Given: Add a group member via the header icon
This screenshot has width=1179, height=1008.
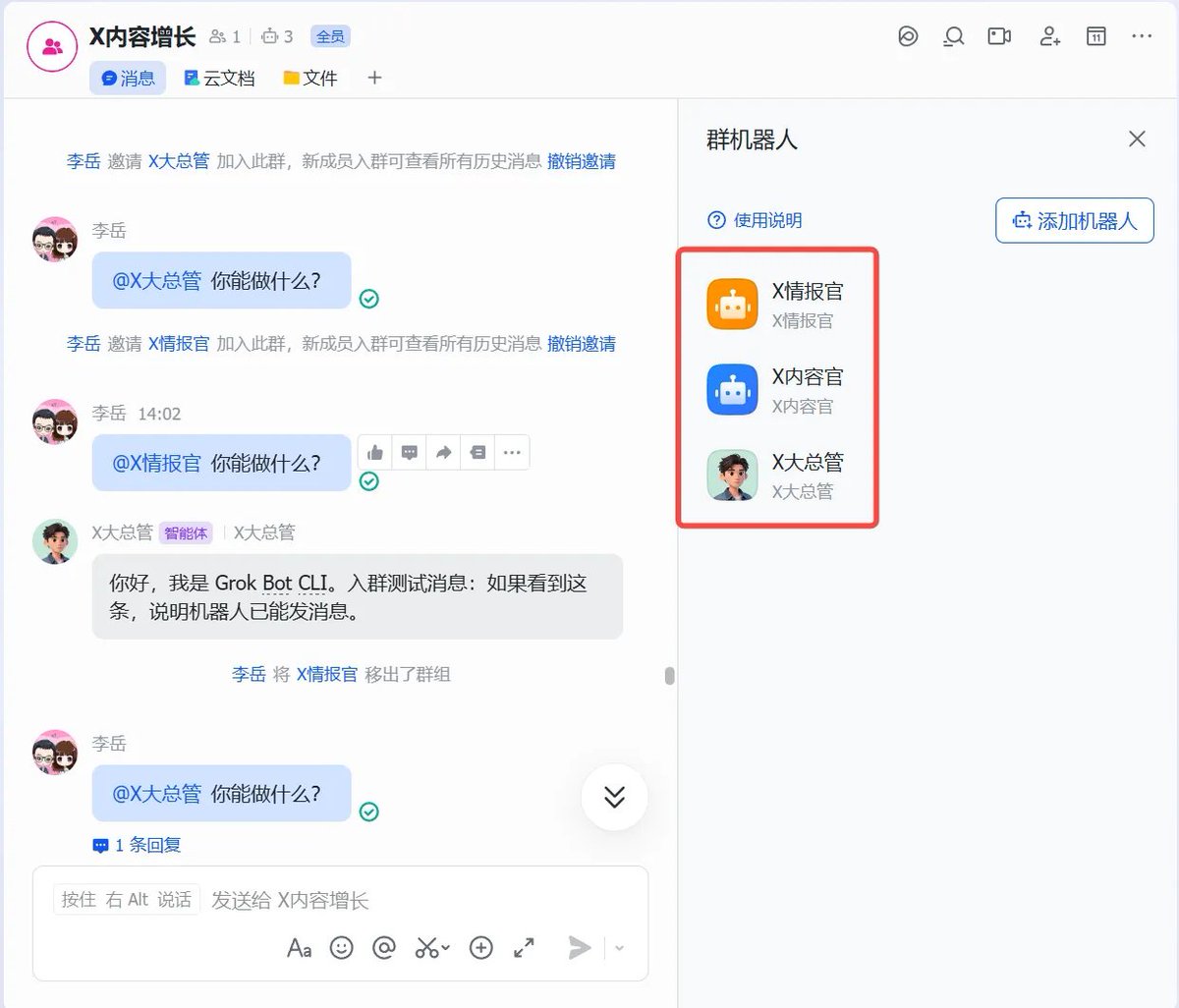Looking at the screenshot, I should tap(1050, 36).
